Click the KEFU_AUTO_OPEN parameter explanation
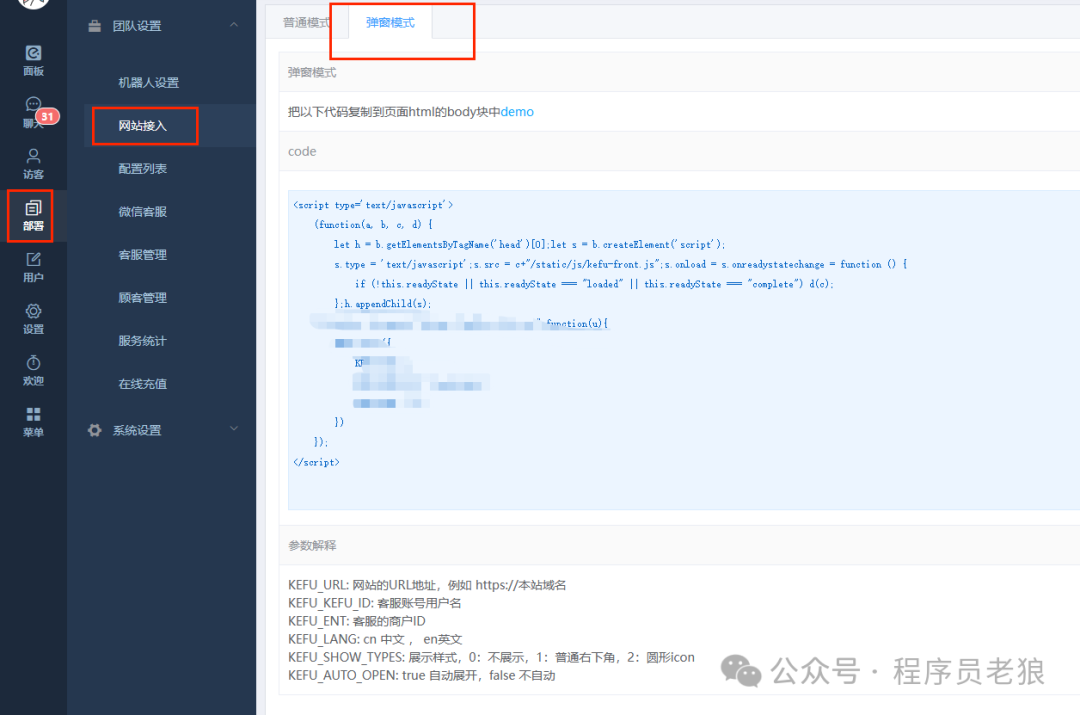The height and width of the screenshot is (715, 1080). pyautogui.click(x=422, y=675)
